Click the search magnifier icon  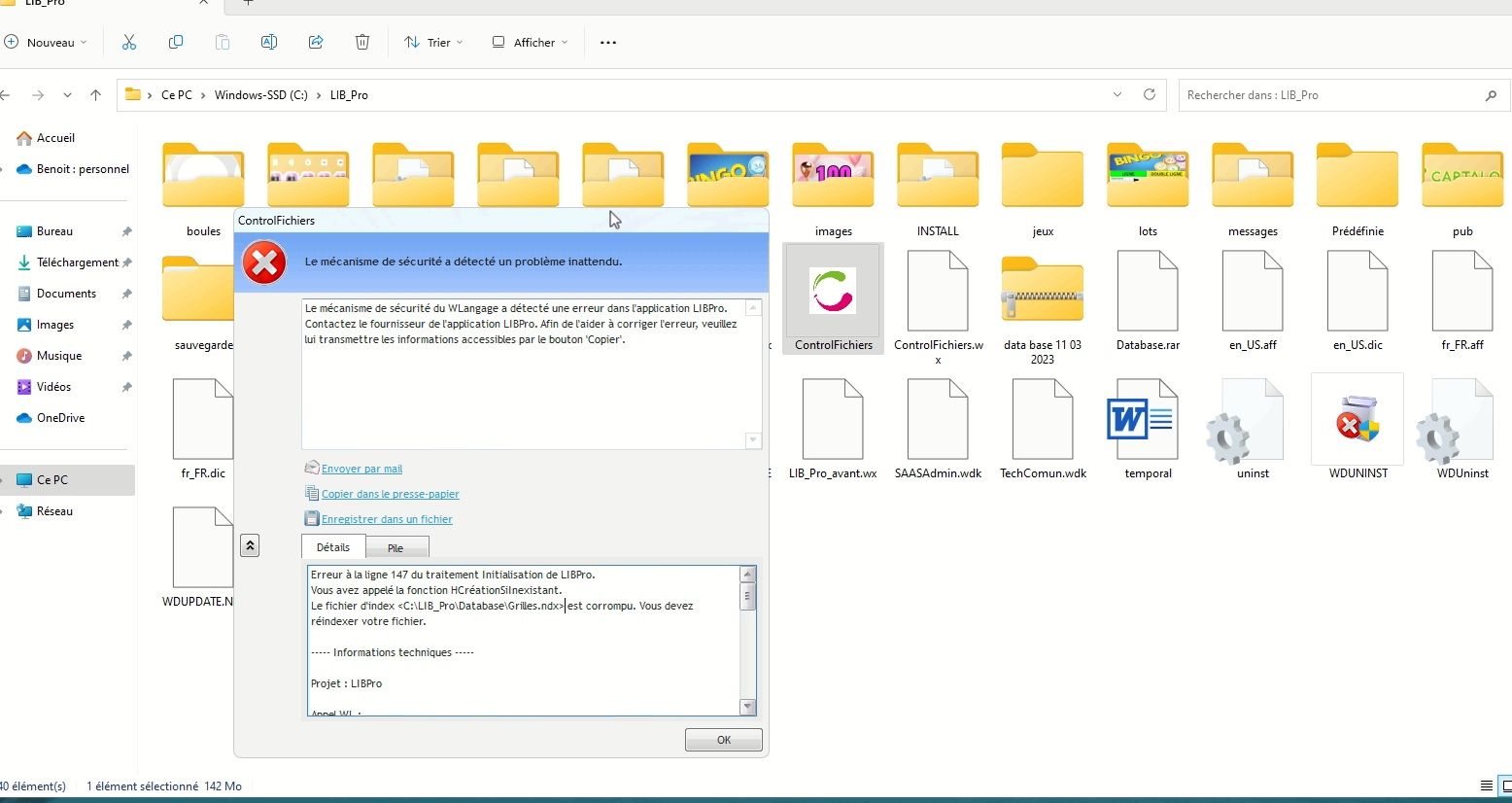(x=1491, y=95)
